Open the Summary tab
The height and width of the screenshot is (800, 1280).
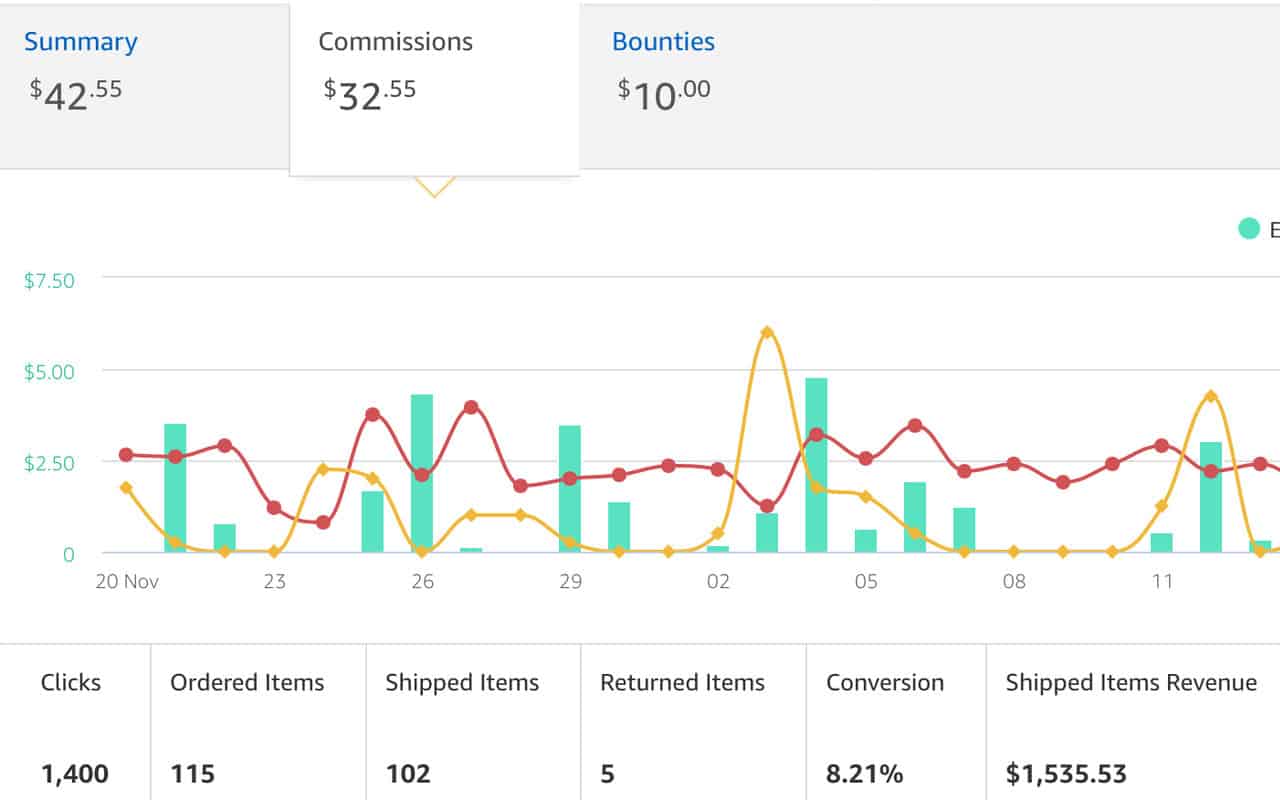80,42
